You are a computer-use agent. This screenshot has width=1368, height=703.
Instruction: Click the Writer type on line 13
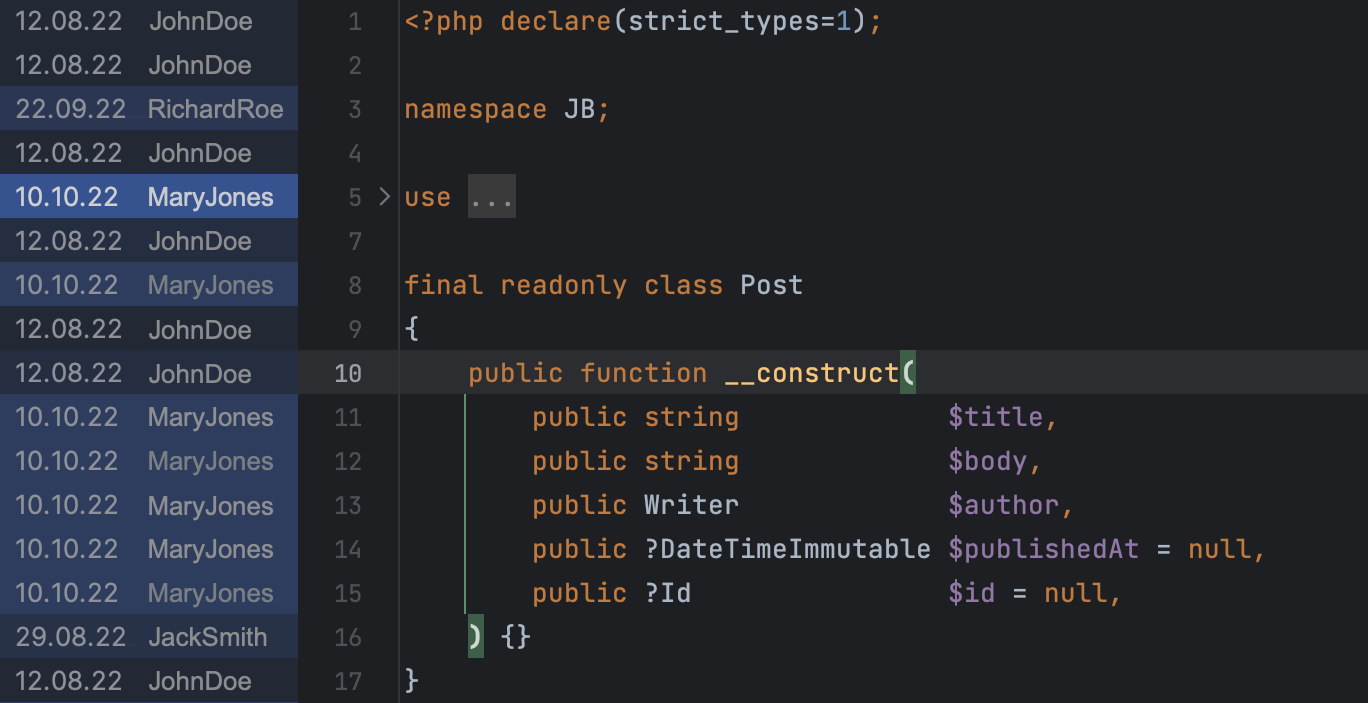(690, 504)
